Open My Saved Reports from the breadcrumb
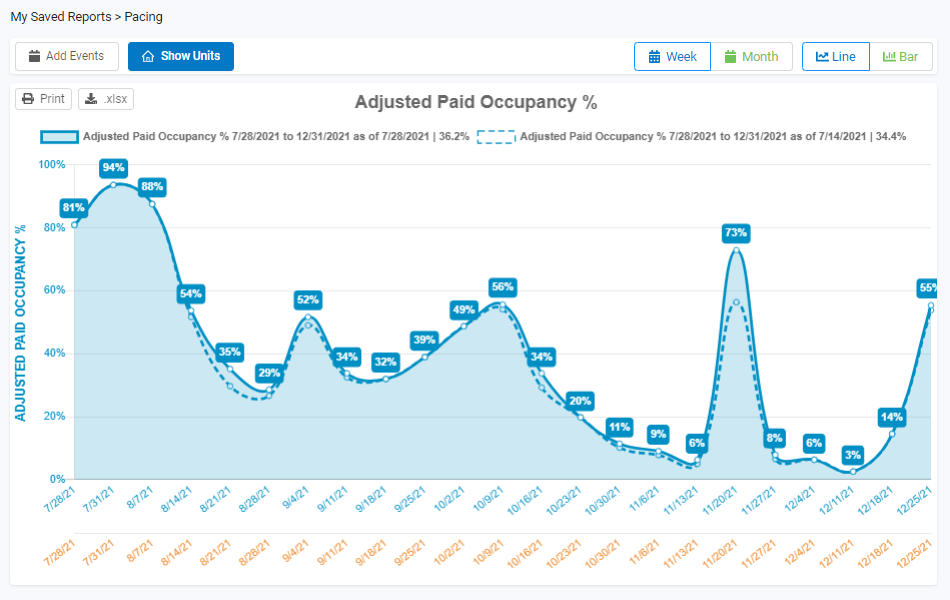 pos(62,17)
